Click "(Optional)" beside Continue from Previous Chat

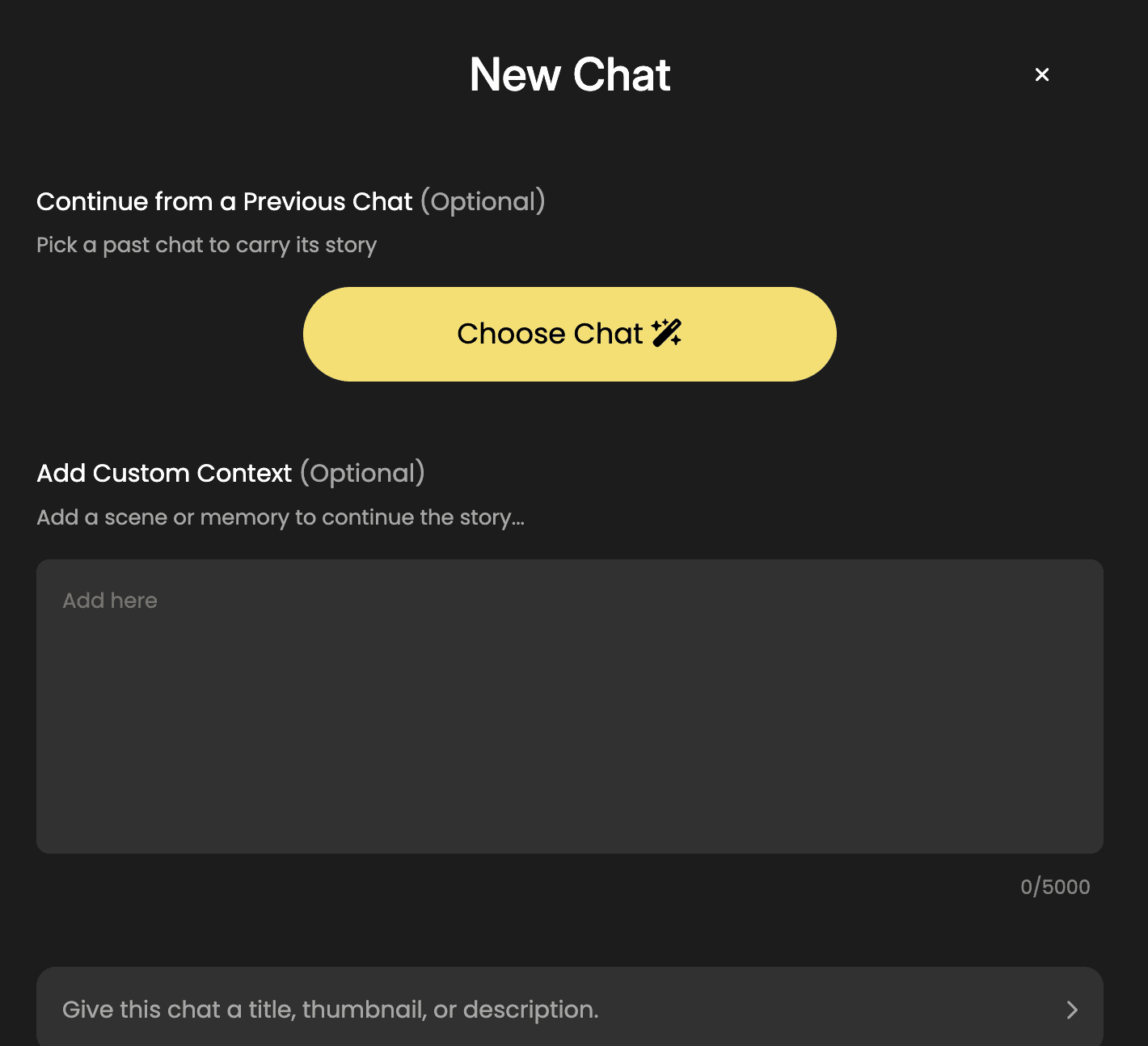tap(483, 201)
